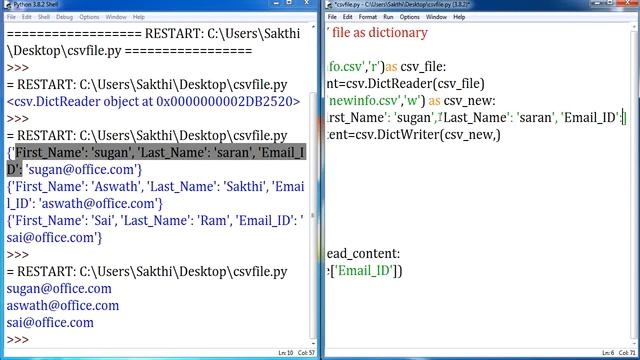This screenshot has width=640, height=360.
Task: Click Col: 57 status in Shell window
Action: (306, 353)
